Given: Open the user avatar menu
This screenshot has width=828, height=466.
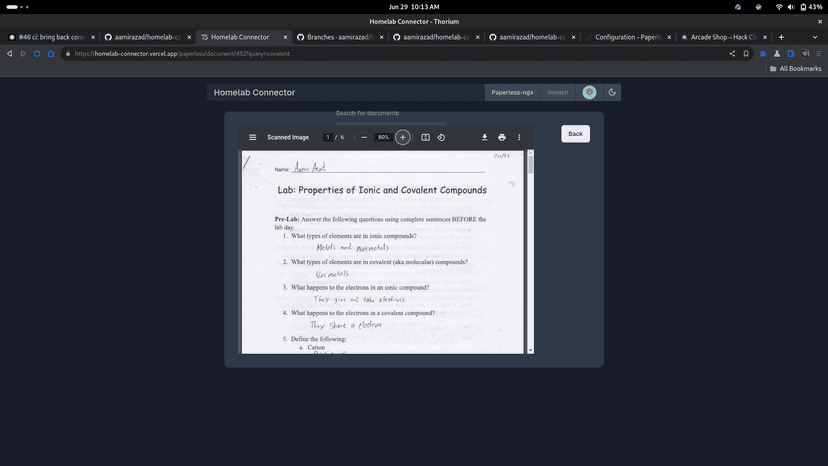Looking at the screenshot, I should pyautogui.click(x=589, y=92).
